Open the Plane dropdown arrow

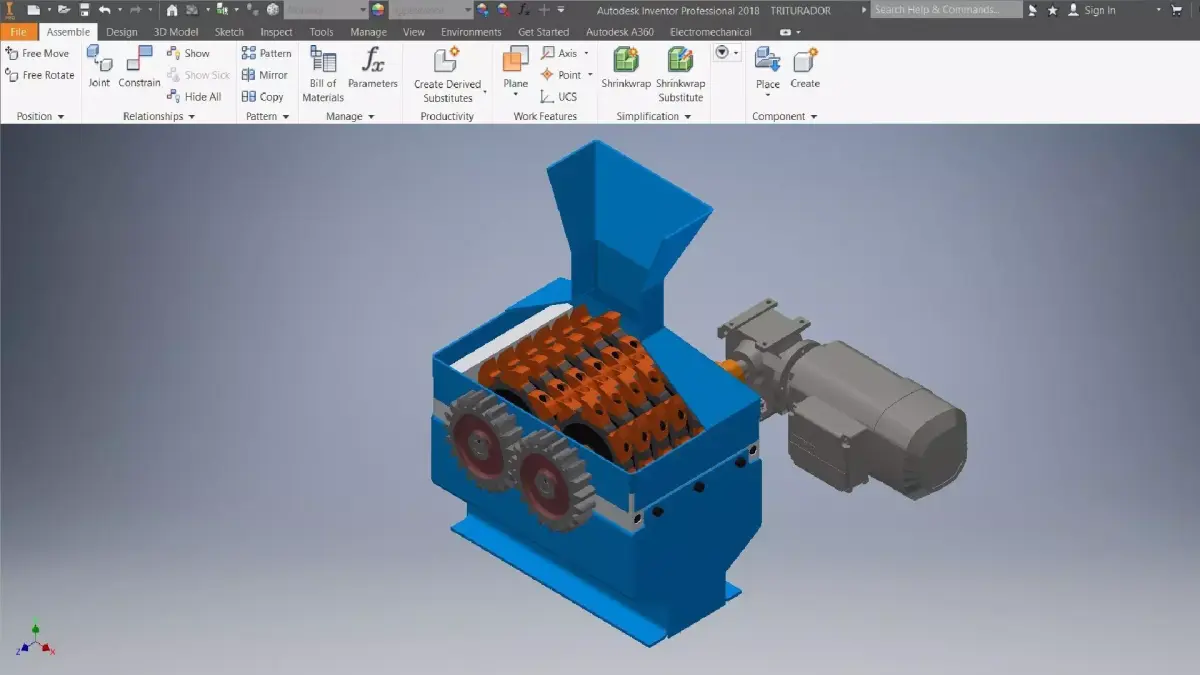point(516,96)
